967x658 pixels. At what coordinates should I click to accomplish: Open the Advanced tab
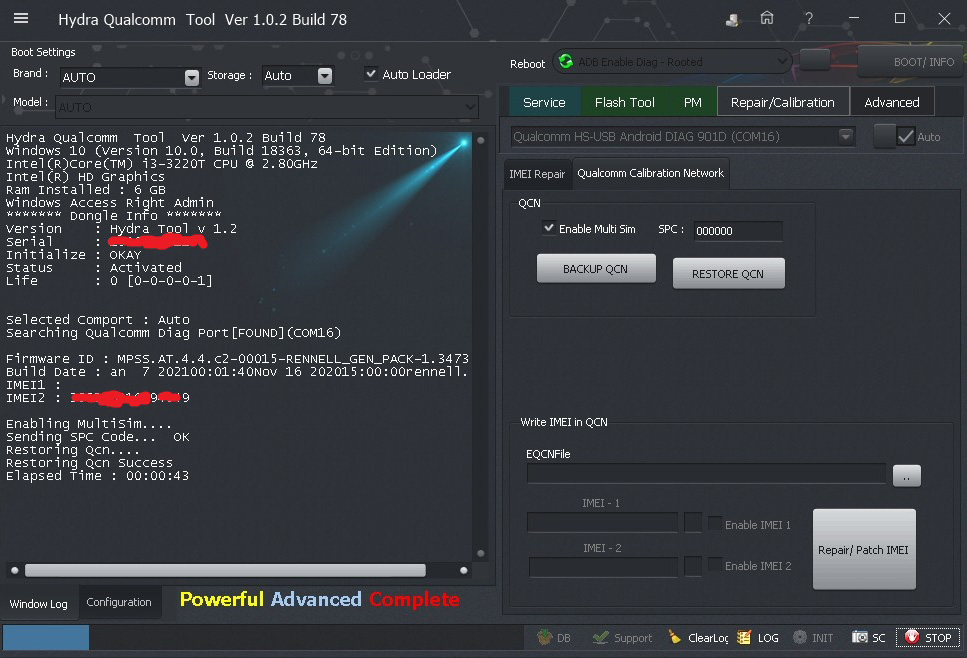(x=892, y=102)
